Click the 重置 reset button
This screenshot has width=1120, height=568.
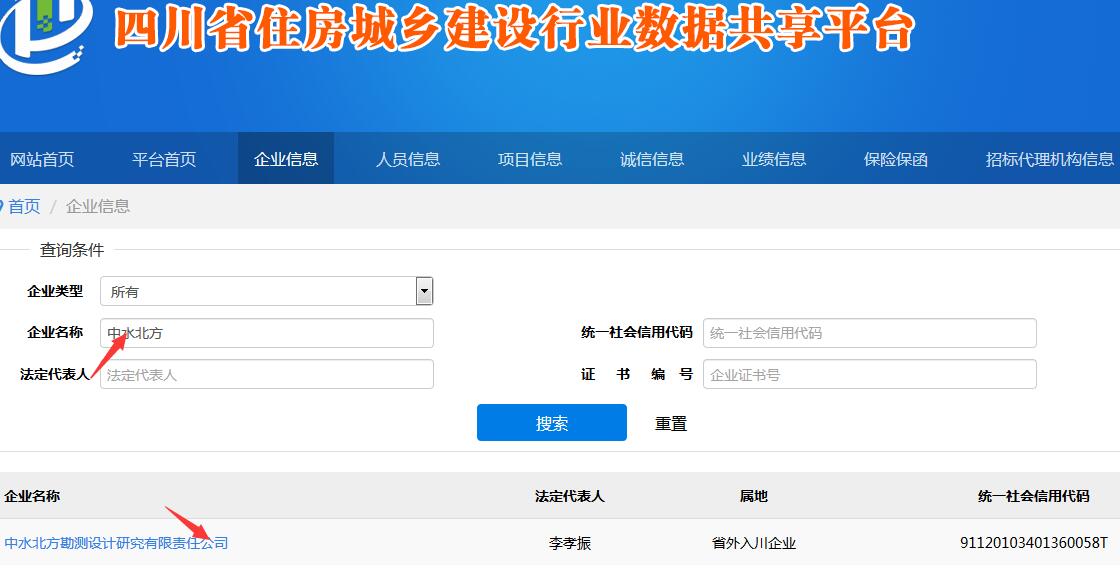(671, 423)
